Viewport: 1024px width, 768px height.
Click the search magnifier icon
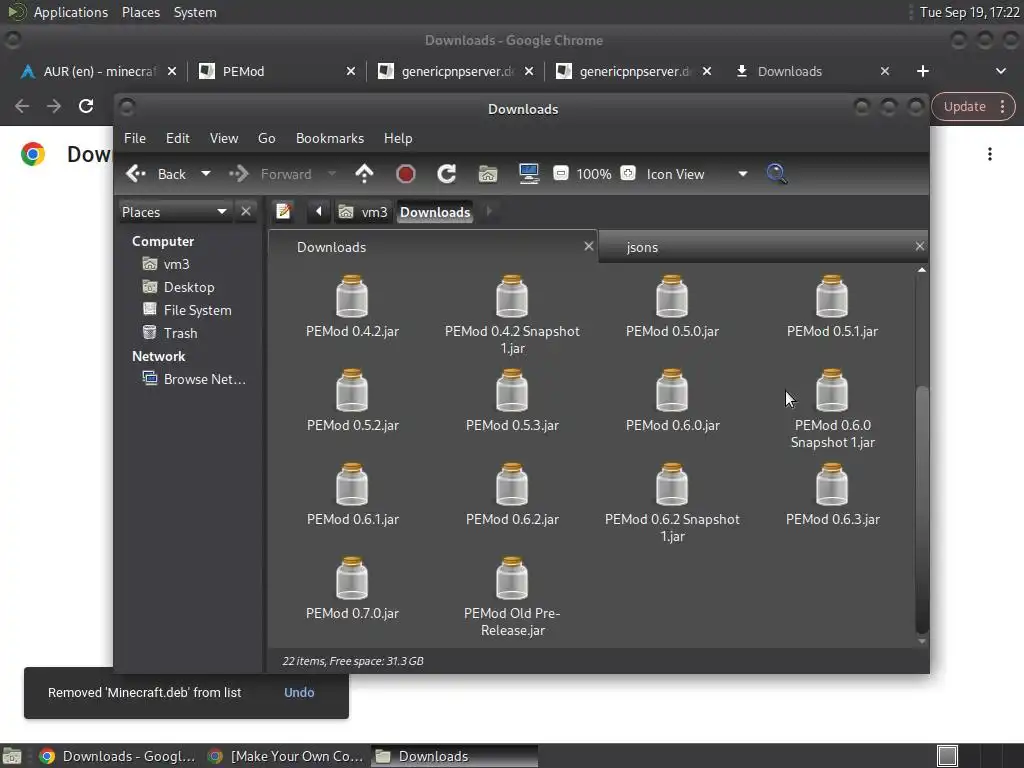(x=776, y=174)
